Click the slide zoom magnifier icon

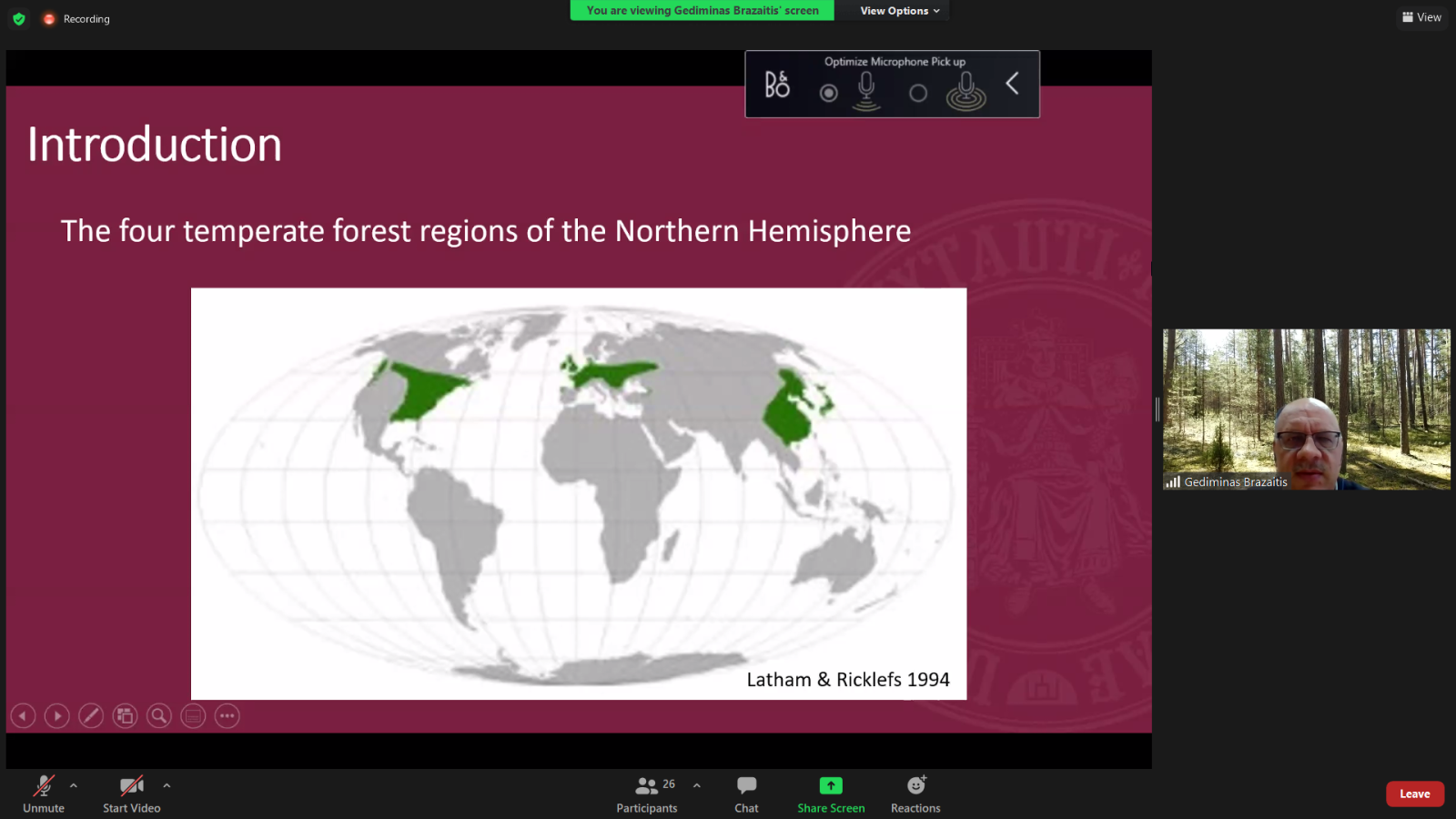pyautogui.click(x=159, y=716)
